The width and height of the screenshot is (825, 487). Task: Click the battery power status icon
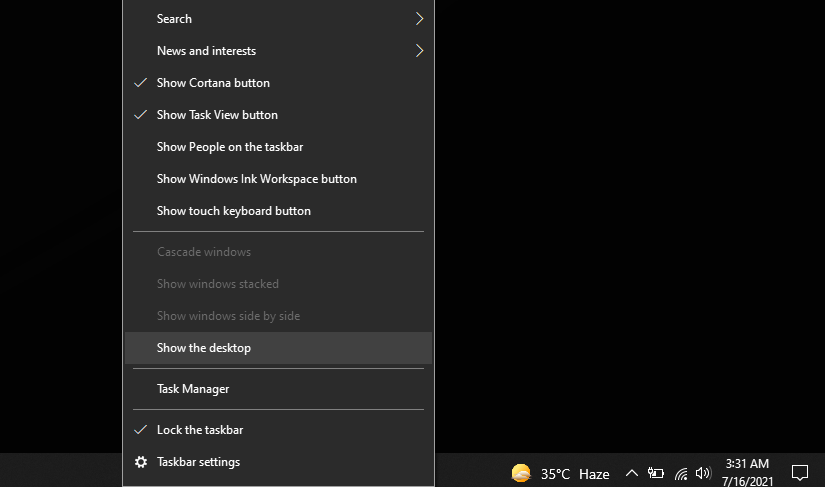(x=656, y=473)
